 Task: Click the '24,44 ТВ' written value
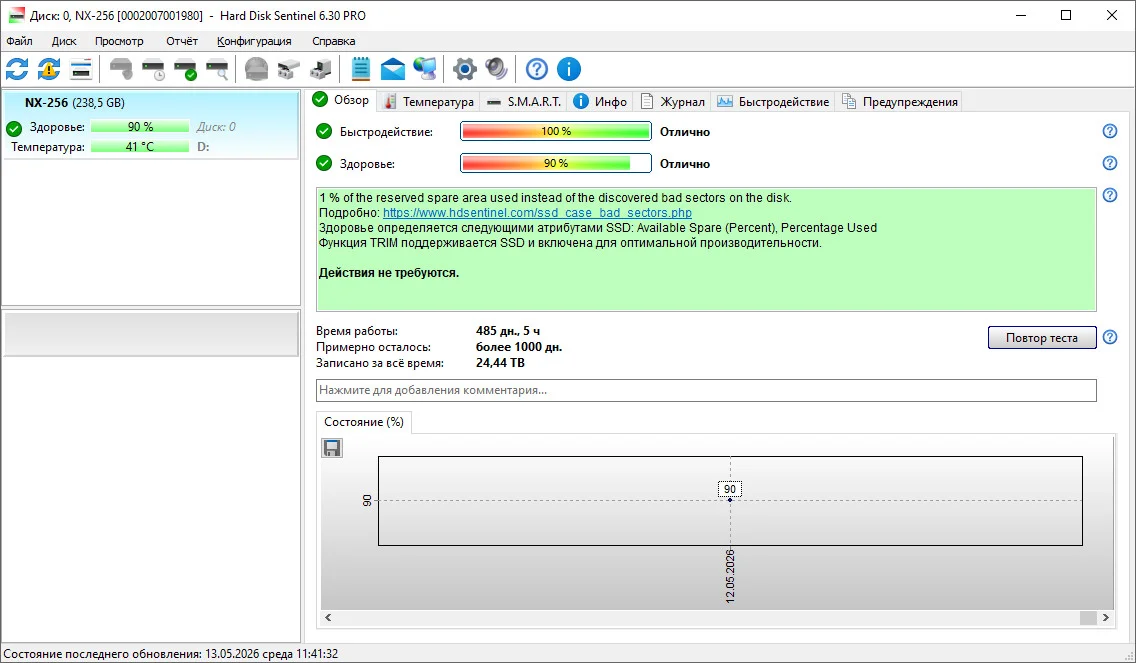(500, 363)
